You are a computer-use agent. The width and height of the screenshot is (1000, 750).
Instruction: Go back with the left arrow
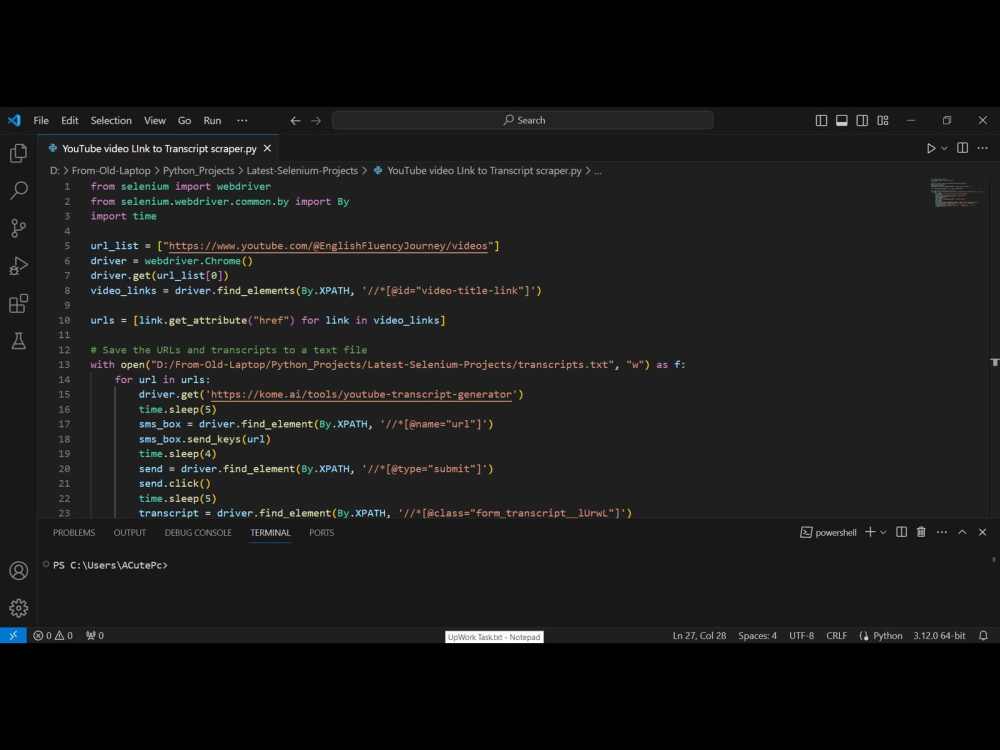click(x=295, y=121)
